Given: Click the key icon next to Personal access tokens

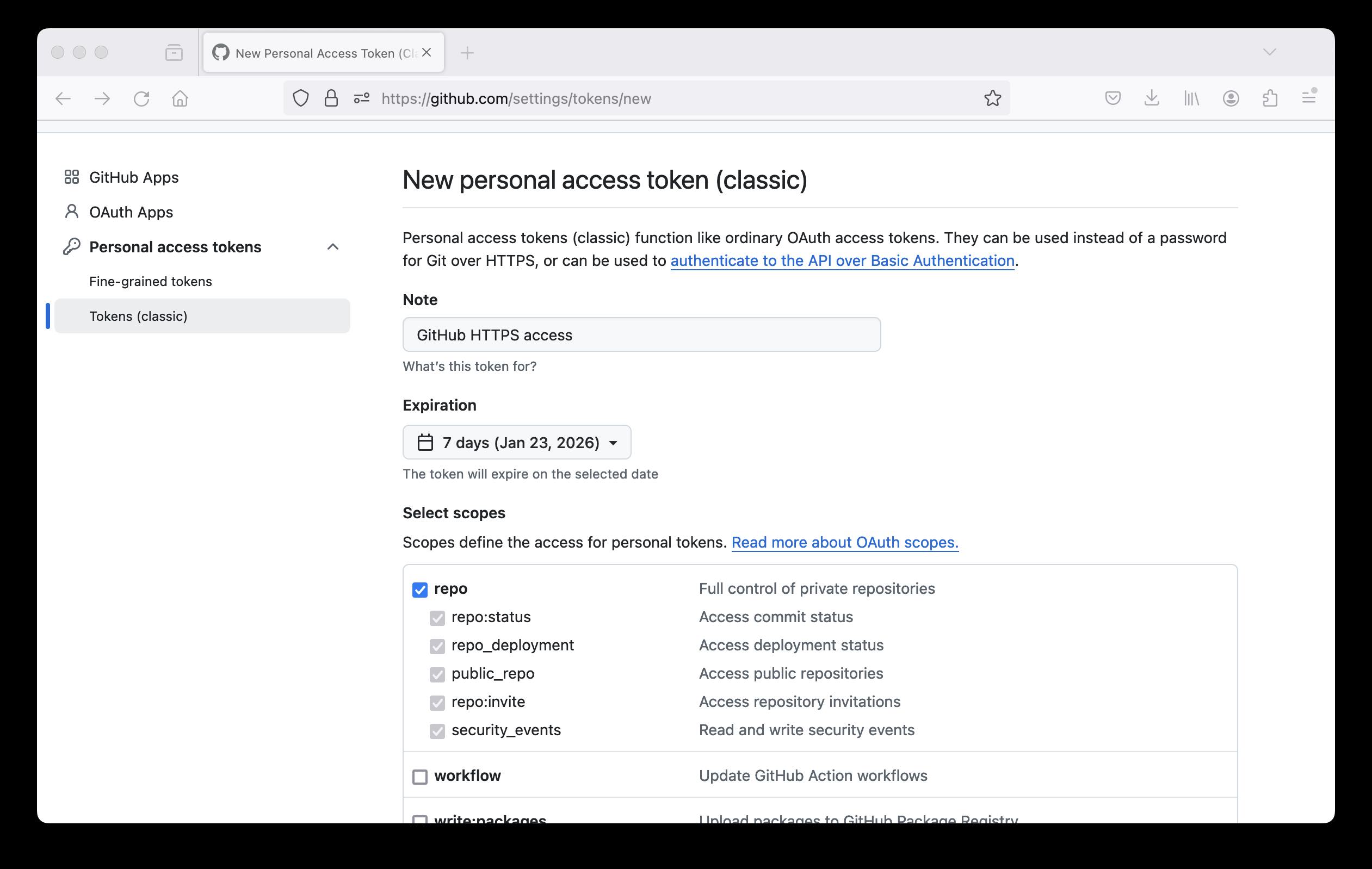Looking at the screenshot, I should pyautogui.click(x=72, y=246).
